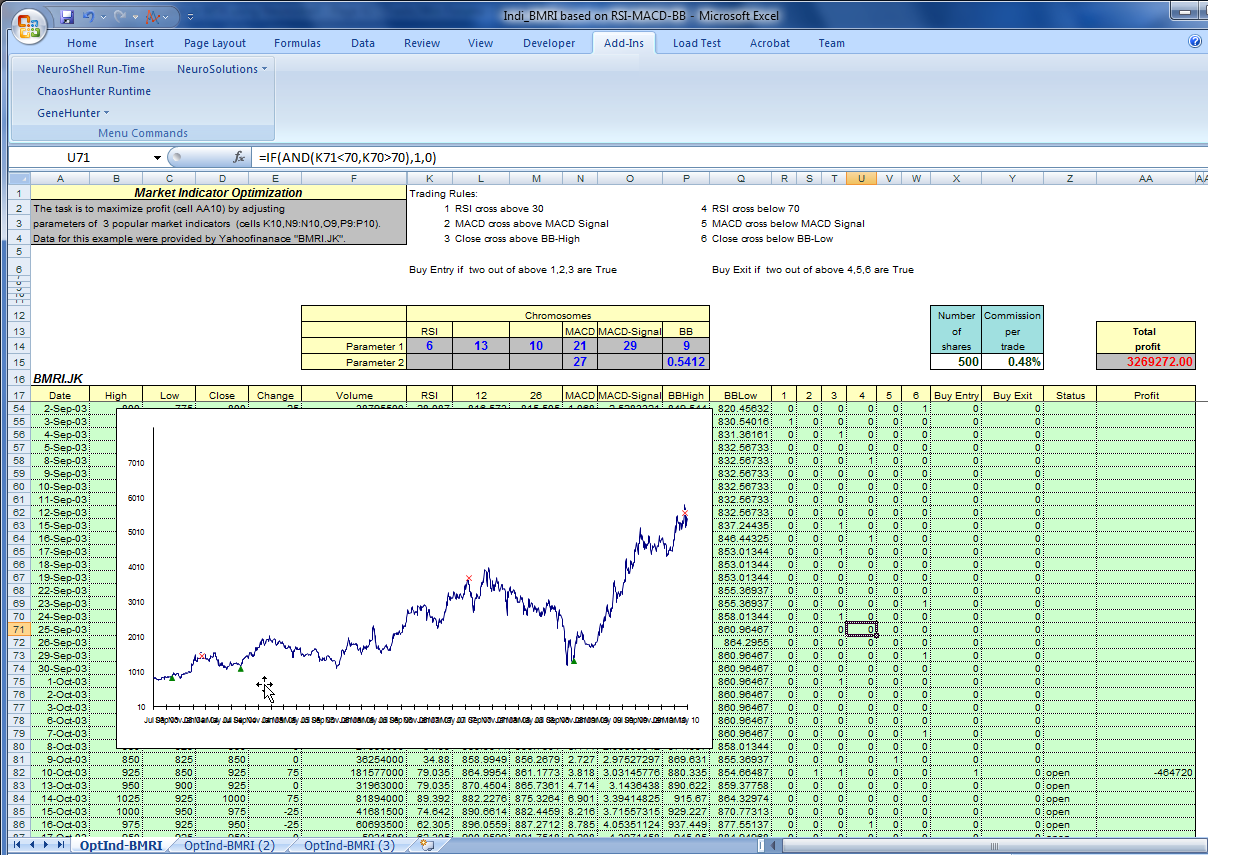The width and height of the screenshot is (1244, 855).
Task: Select Total profit value 3269272.00 cell
Action: [1146, 362]
